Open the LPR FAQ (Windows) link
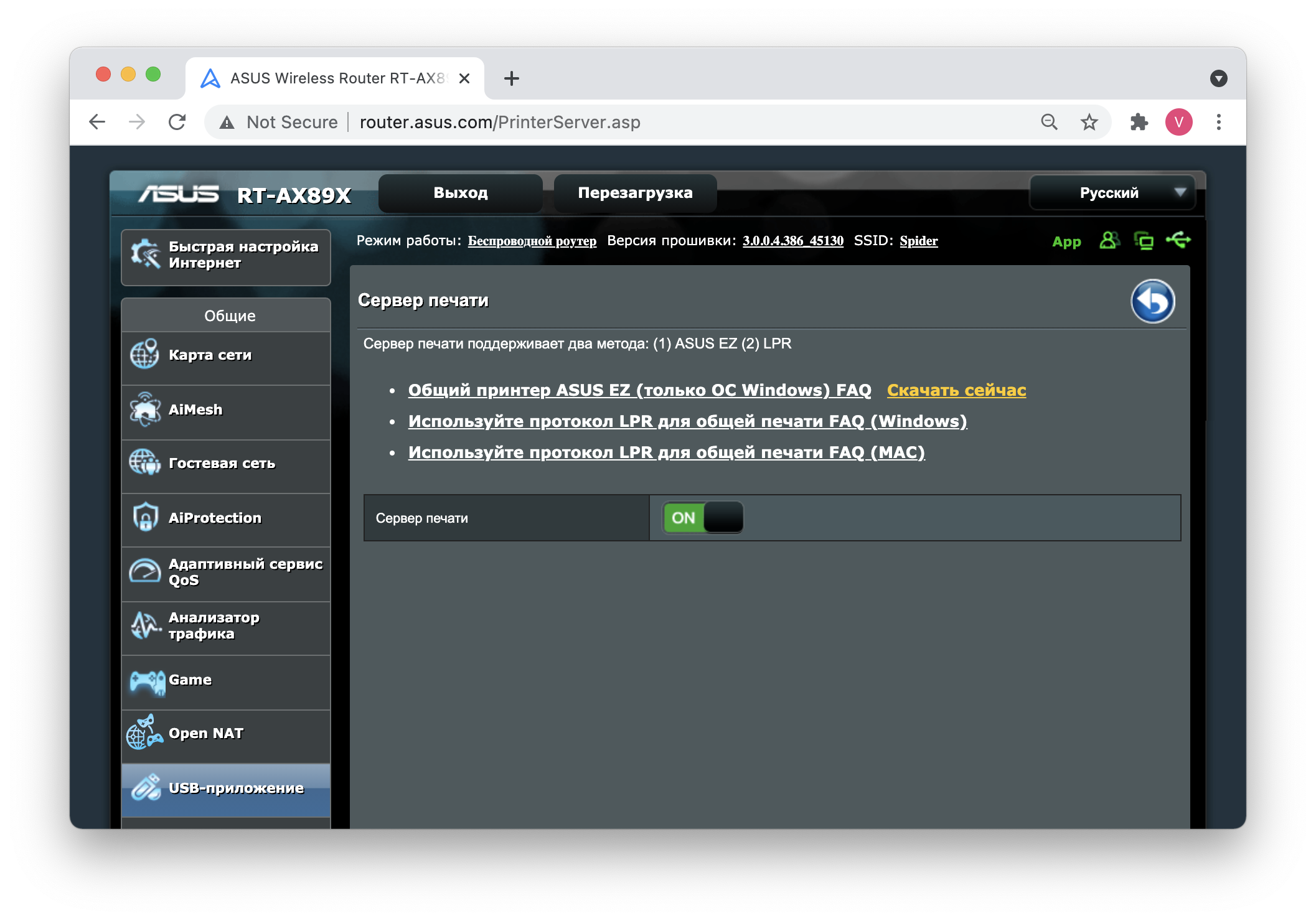Image resolution: width=1316 pixels, height=921 pixels. pyautogui.click(x=687, y=421)
